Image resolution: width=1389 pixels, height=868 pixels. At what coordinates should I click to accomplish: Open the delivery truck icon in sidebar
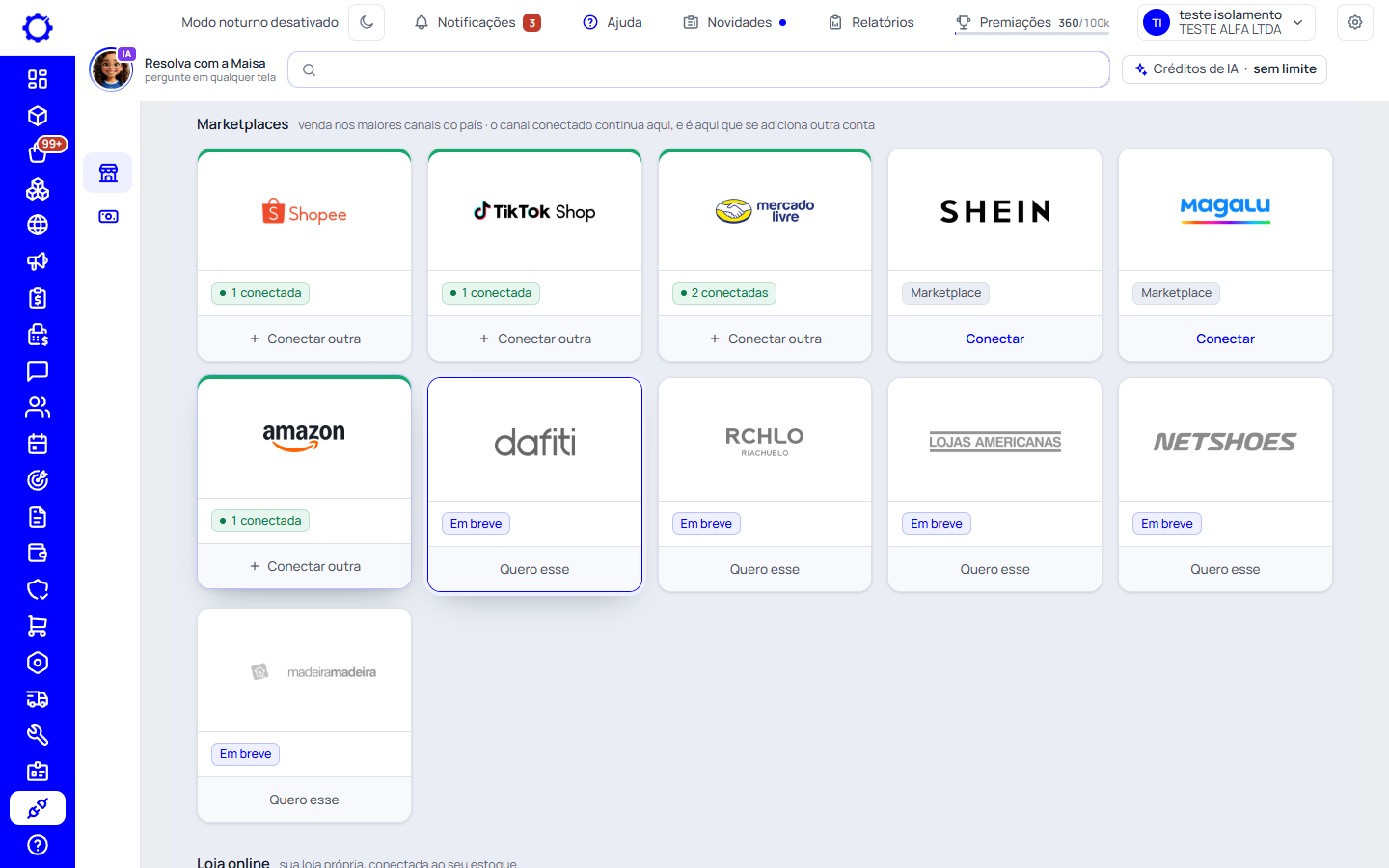point(38,699)
